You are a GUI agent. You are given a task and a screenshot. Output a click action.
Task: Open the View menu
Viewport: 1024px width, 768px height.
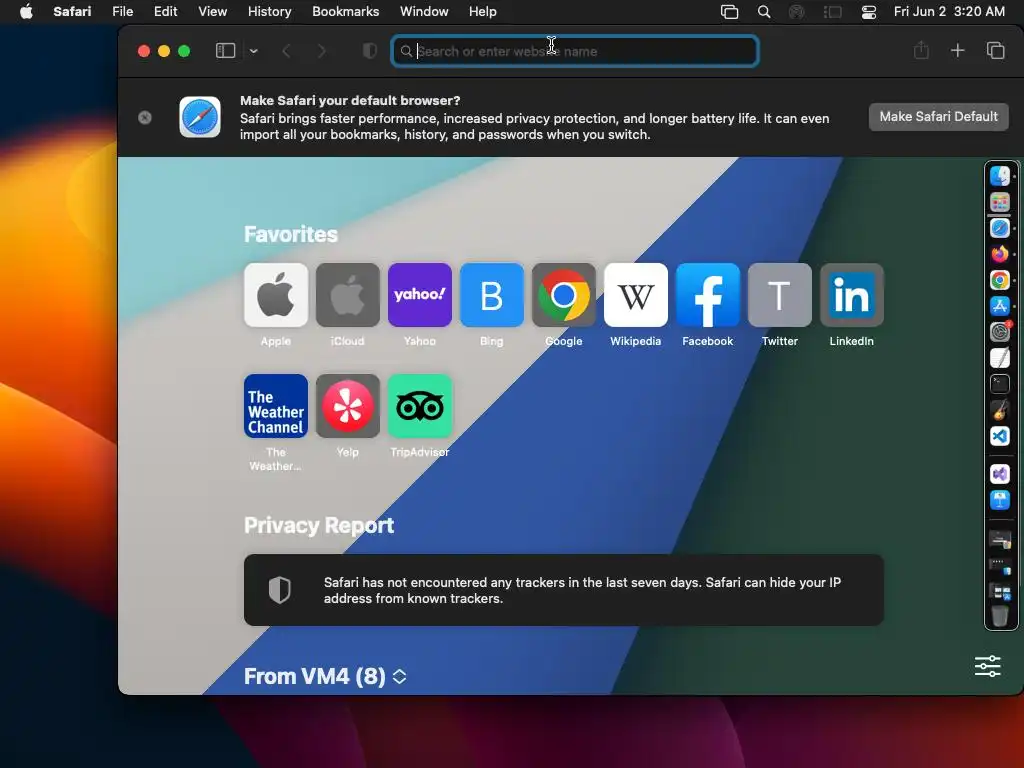pyautogui.click(x=212, y=12)
